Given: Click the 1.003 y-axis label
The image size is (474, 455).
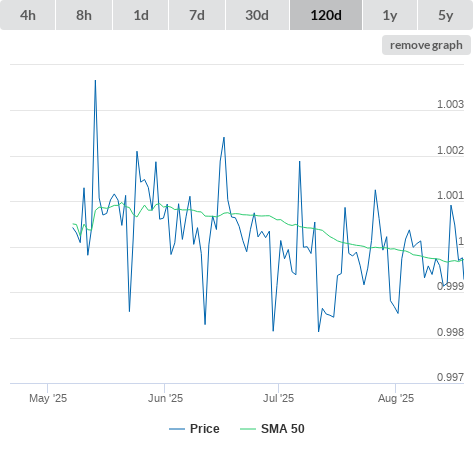Looking at the screenshot, I should pos(450,104).
